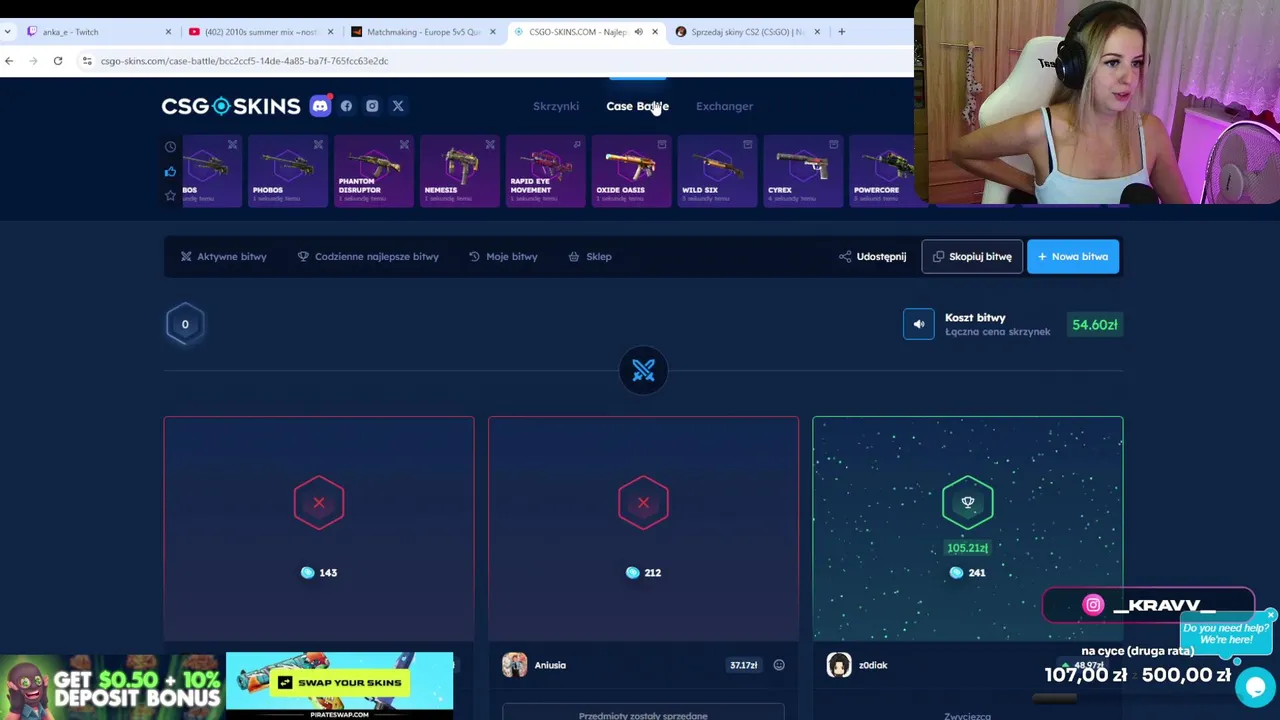Click the z0diak player avatar
The height and width of the screenshot is (720, 1280).
tap(839, 665)
